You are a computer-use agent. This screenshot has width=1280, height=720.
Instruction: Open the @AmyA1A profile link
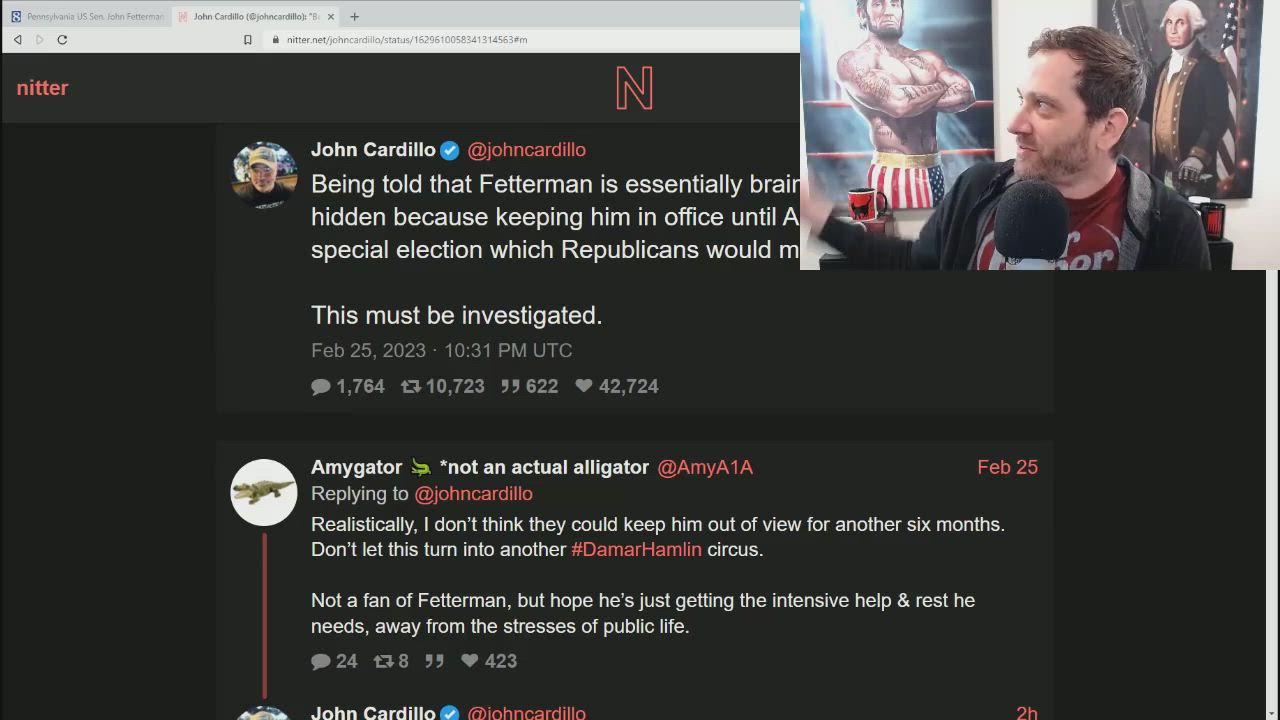click(x=705, y=467)
